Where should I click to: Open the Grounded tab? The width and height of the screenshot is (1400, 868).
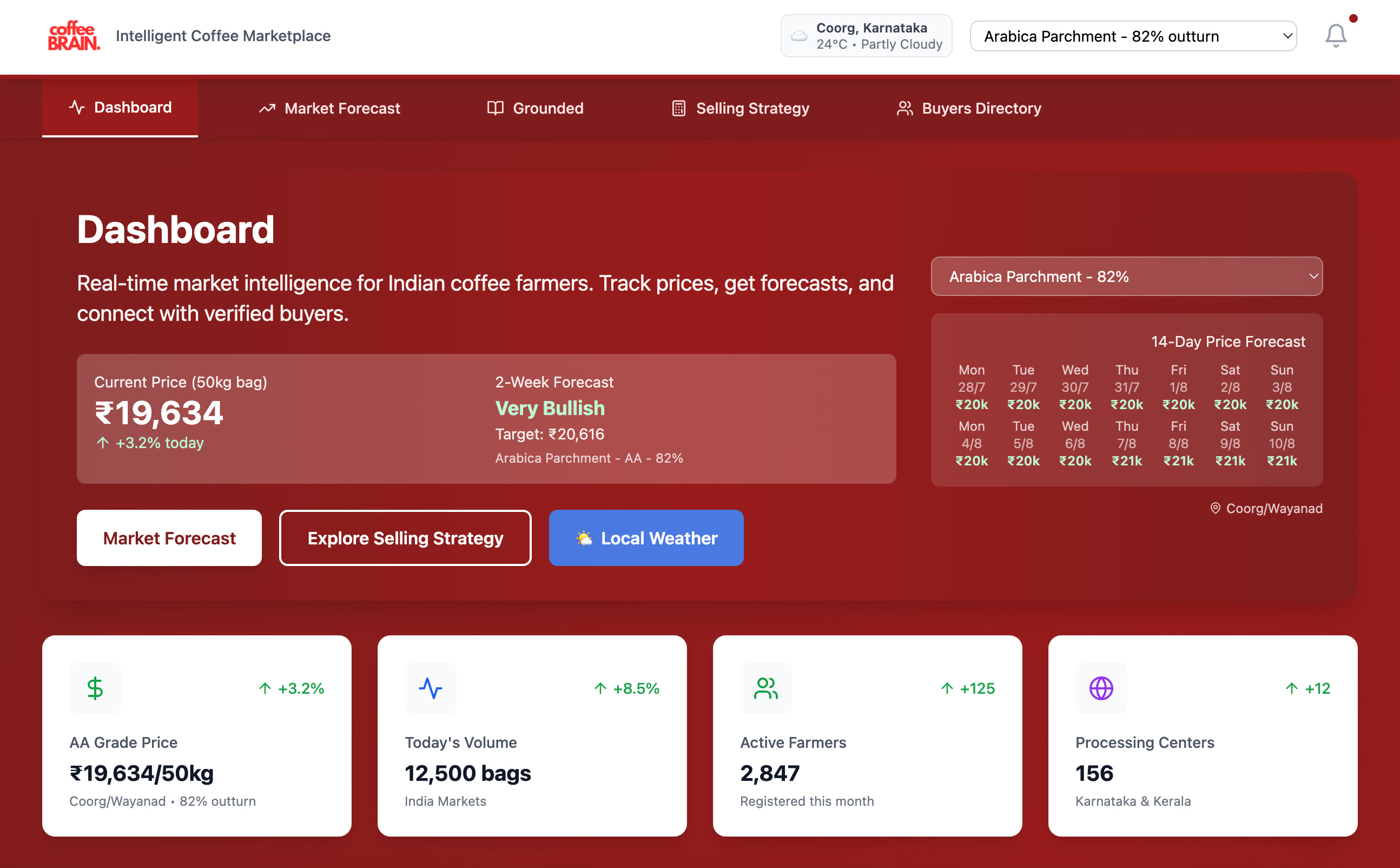[535, 108]
